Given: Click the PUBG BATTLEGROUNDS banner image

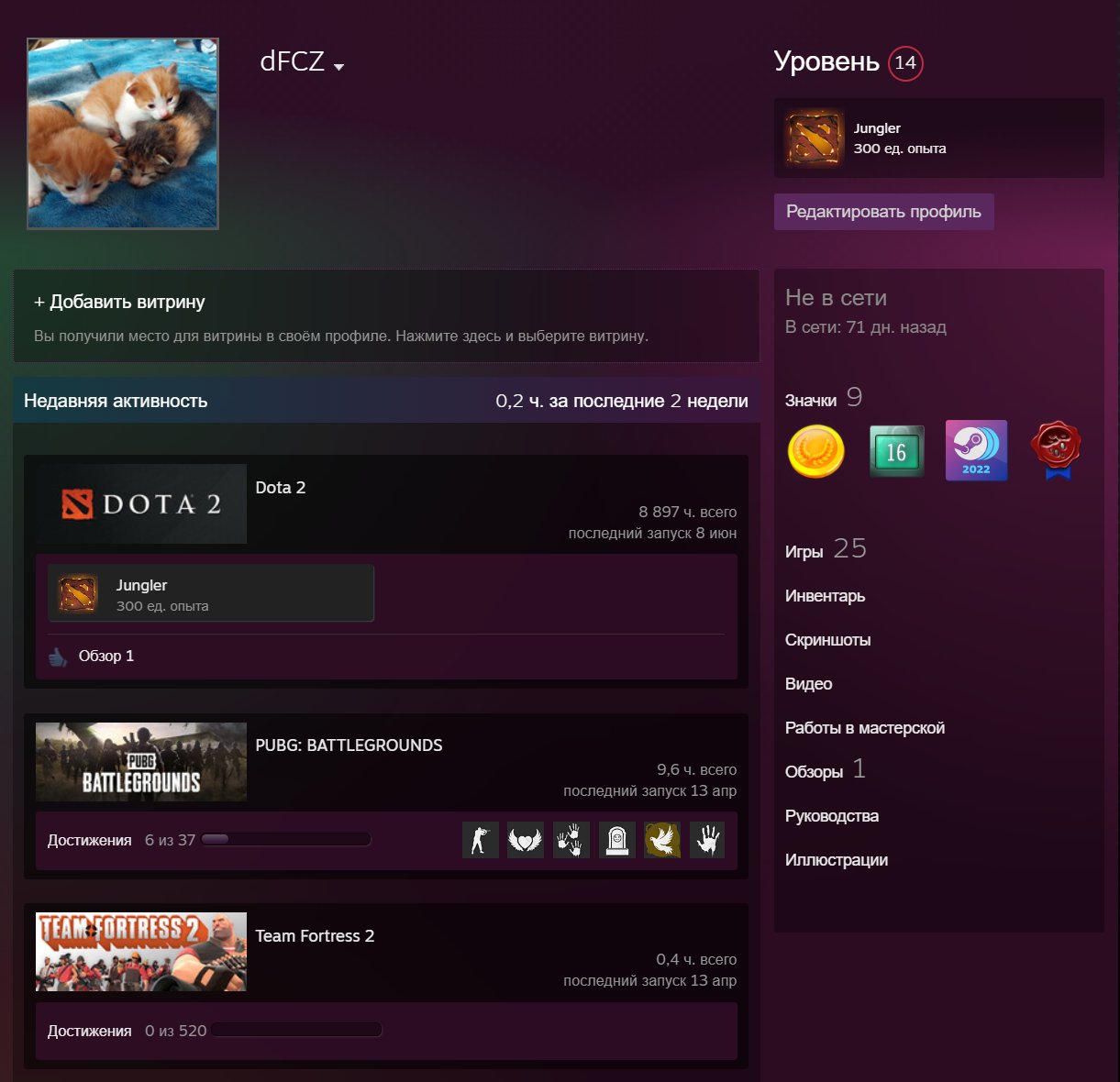Looking at the screenshot, I should 141,762.
